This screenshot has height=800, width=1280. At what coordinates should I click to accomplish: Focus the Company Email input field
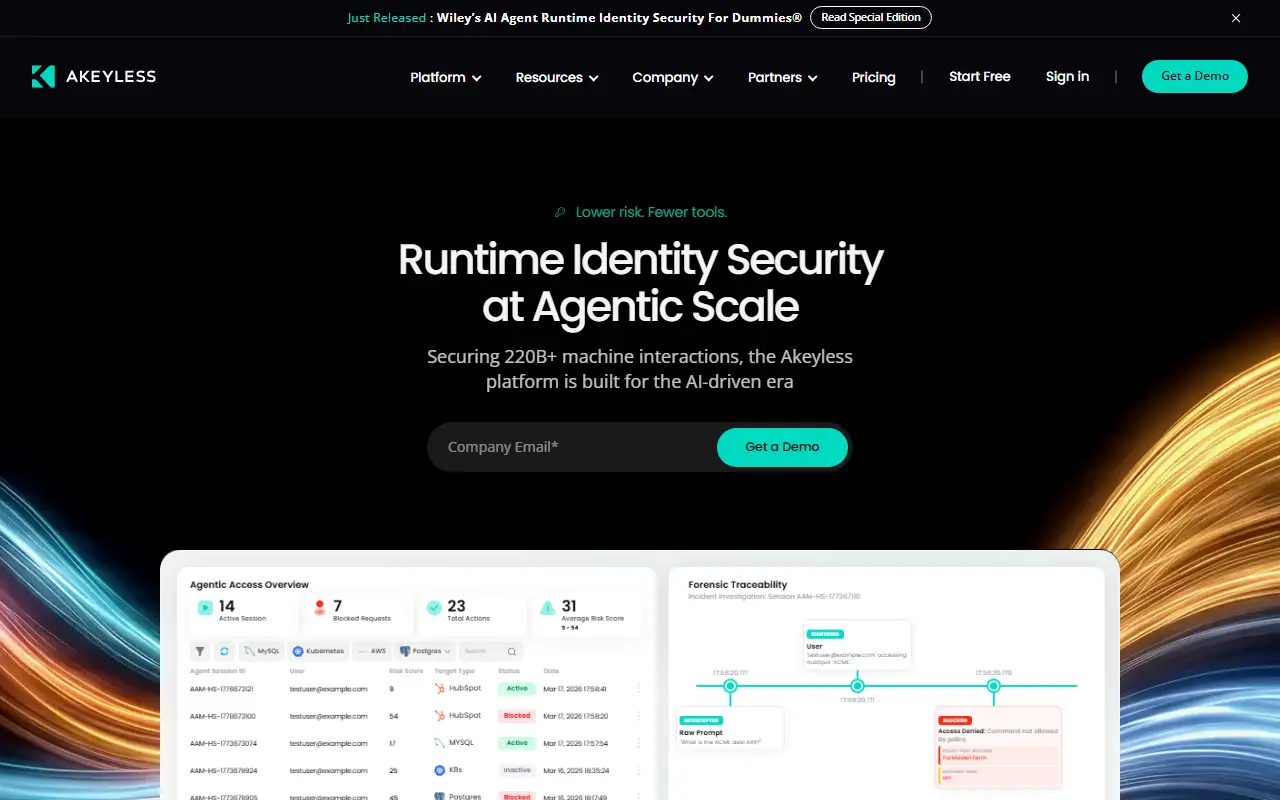(x=572, y=447)
